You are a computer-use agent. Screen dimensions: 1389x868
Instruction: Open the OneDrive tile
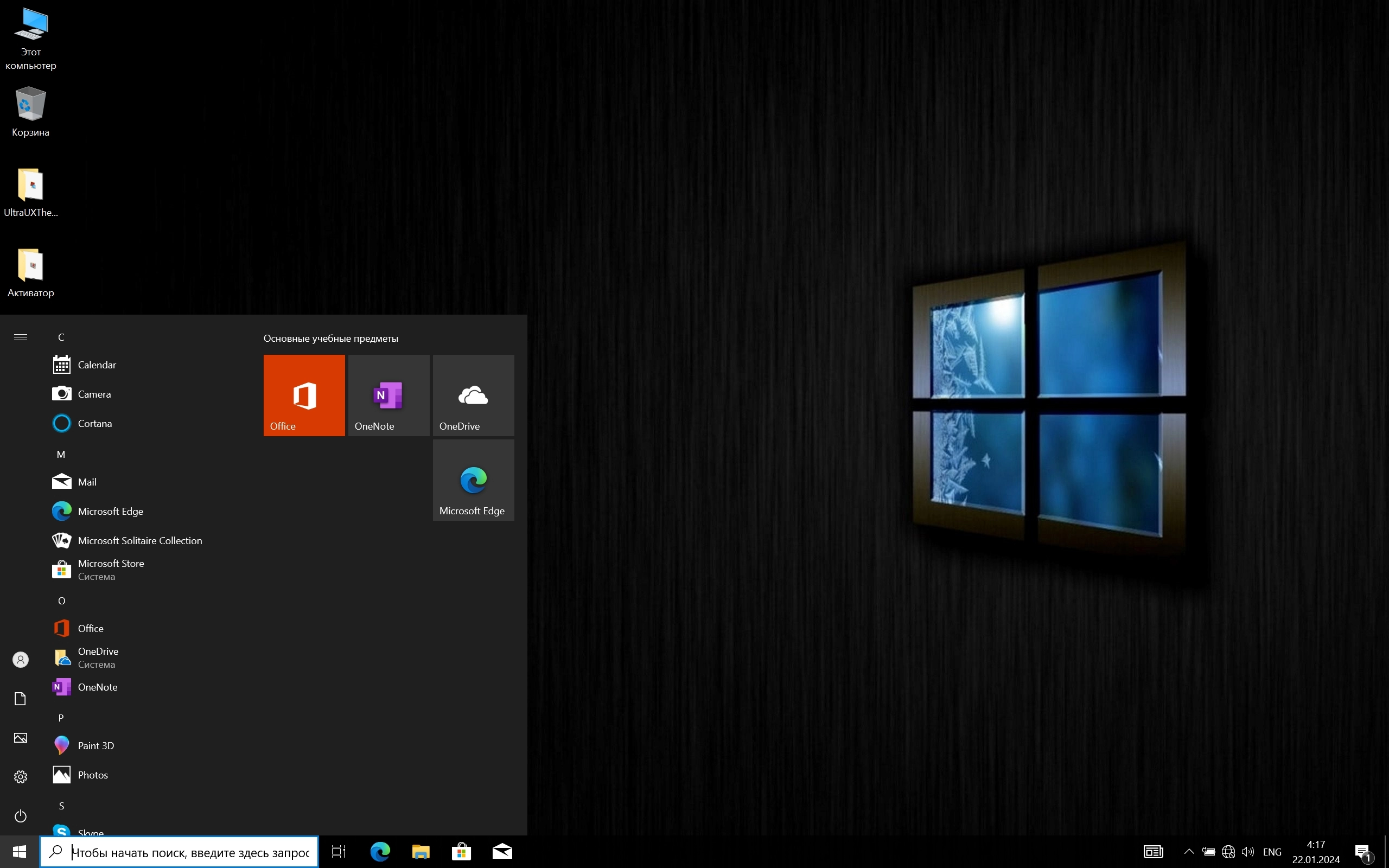click(473, 395)
